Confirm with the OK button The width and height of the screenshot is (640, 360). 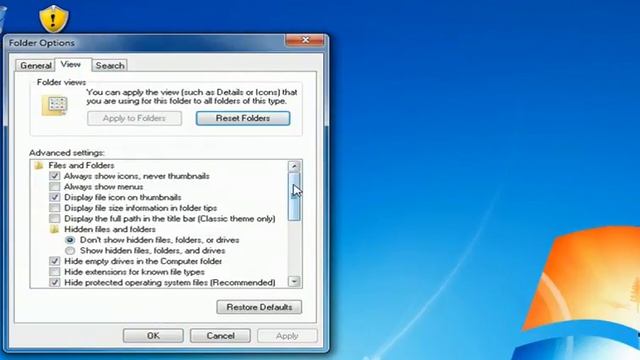(153, 336)
